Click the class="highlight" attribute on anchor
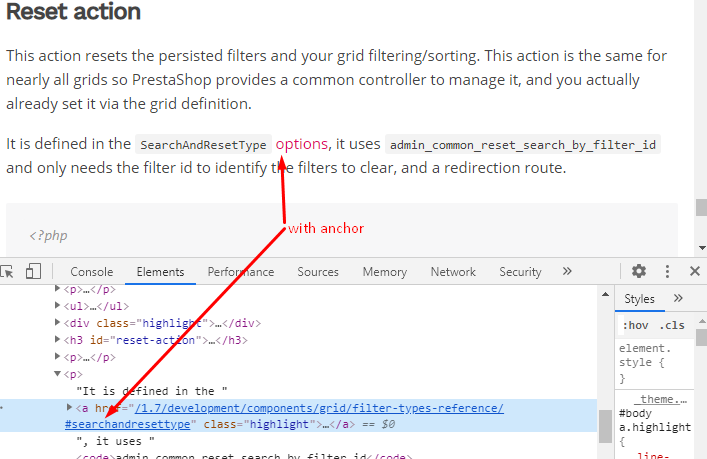Viewport: 707px width, 459px height. [259, 424]
